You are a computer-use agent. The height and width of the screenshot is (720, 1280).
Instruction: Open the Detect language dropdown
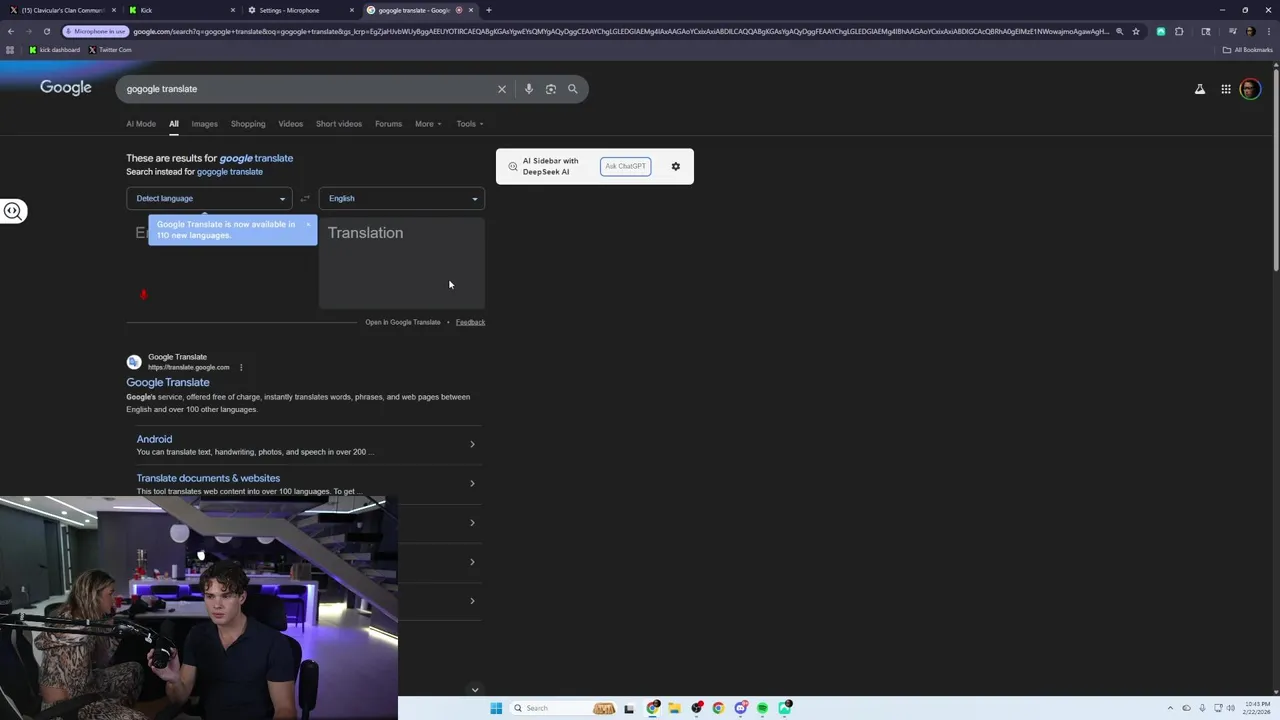pos(210,198)
